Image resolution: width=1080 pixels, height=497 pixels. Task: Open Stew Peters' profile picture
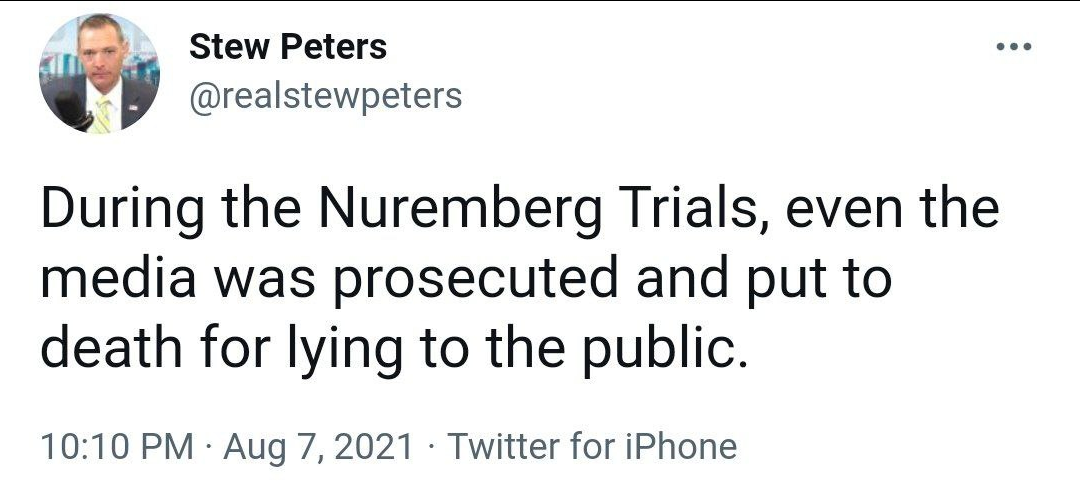coord(99,73)
